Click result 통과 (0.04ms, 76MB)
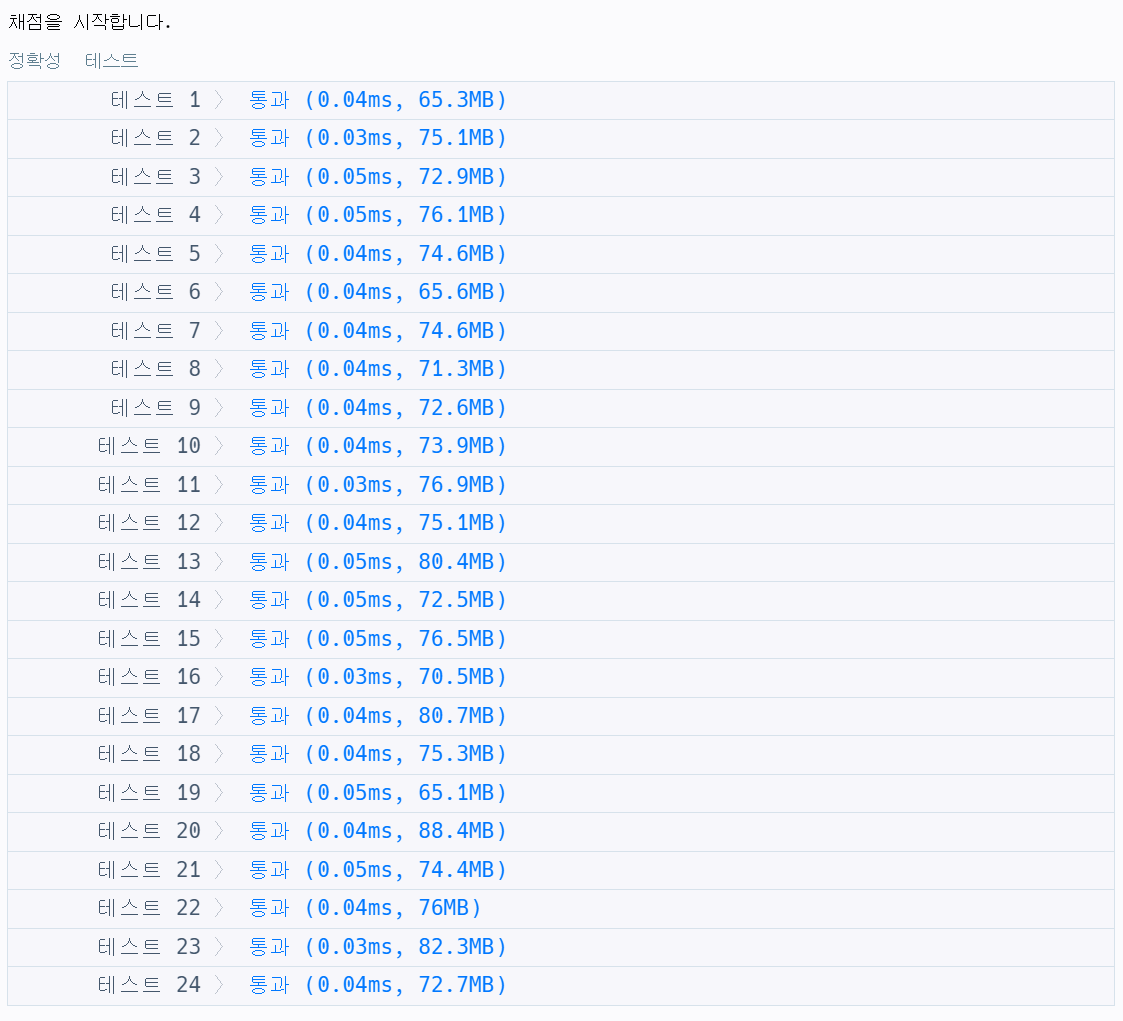1123x1021 pixels. [365, 907]
